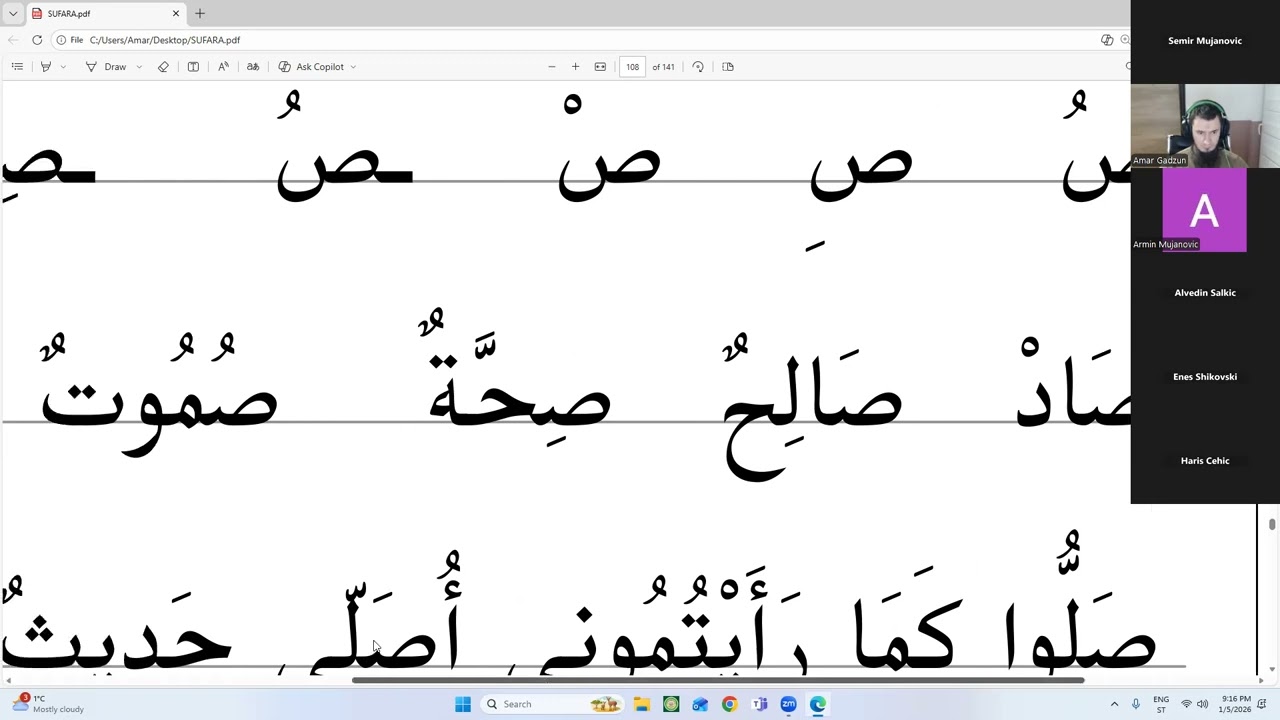Open the table of contents panel
This screenshot has height=720, width=1280.
17,66
